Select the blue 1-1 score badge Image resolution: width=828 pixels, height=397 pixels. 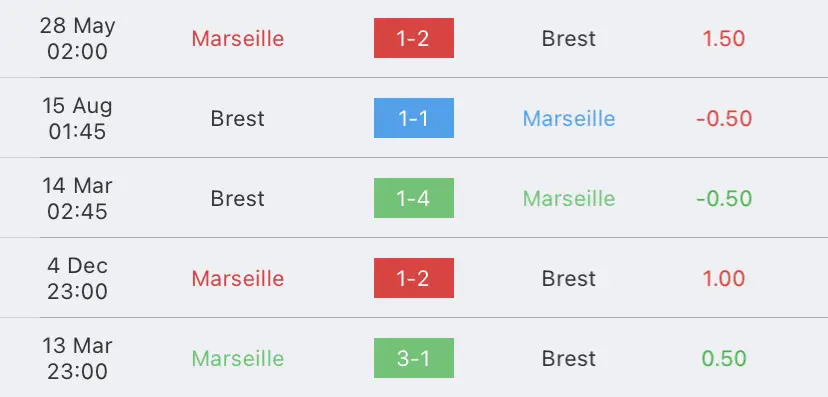[x=413, y=118]
